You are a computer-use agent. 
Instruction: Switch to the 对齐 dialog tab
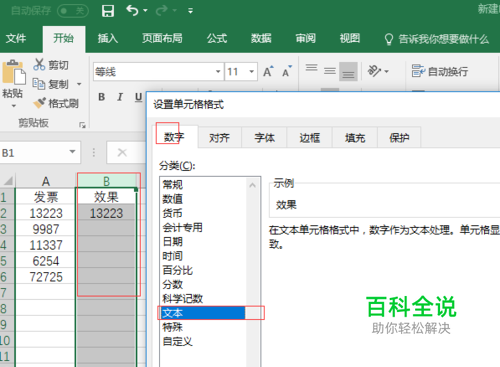coord(219,137)
